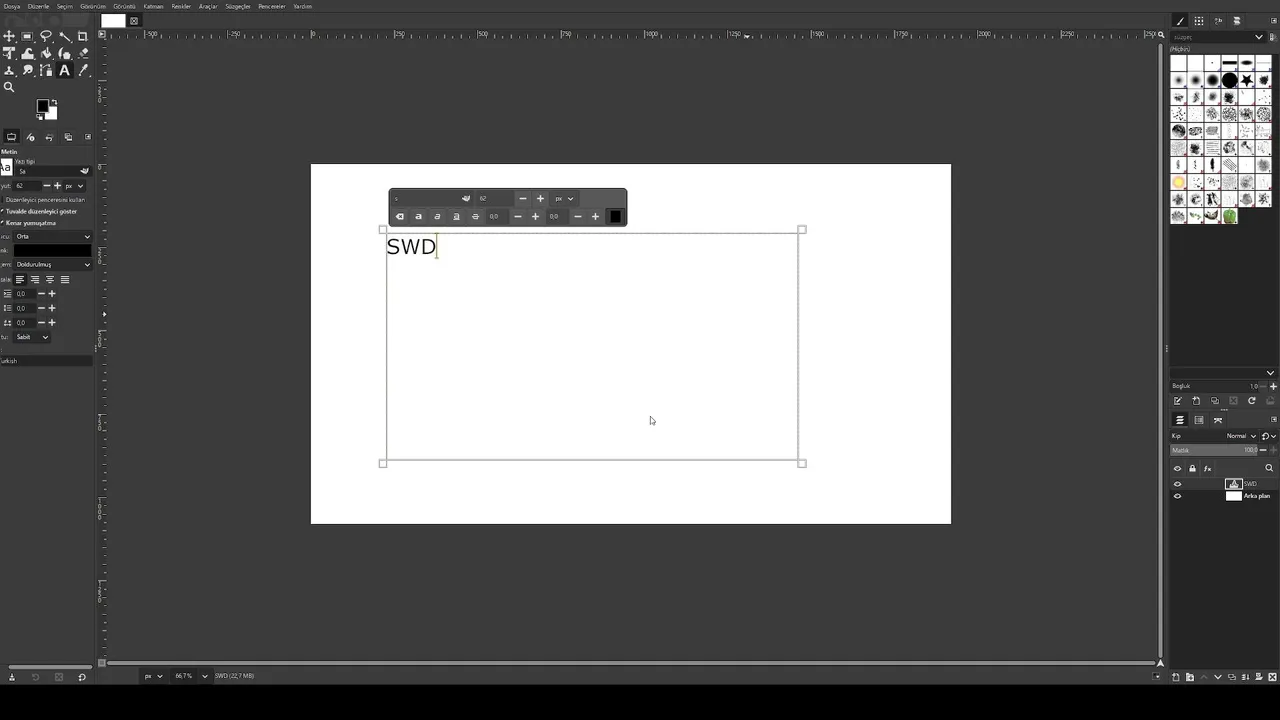The image size is (1280, 720).
Task: Select the Paths tool
Action: click(46, 70)
